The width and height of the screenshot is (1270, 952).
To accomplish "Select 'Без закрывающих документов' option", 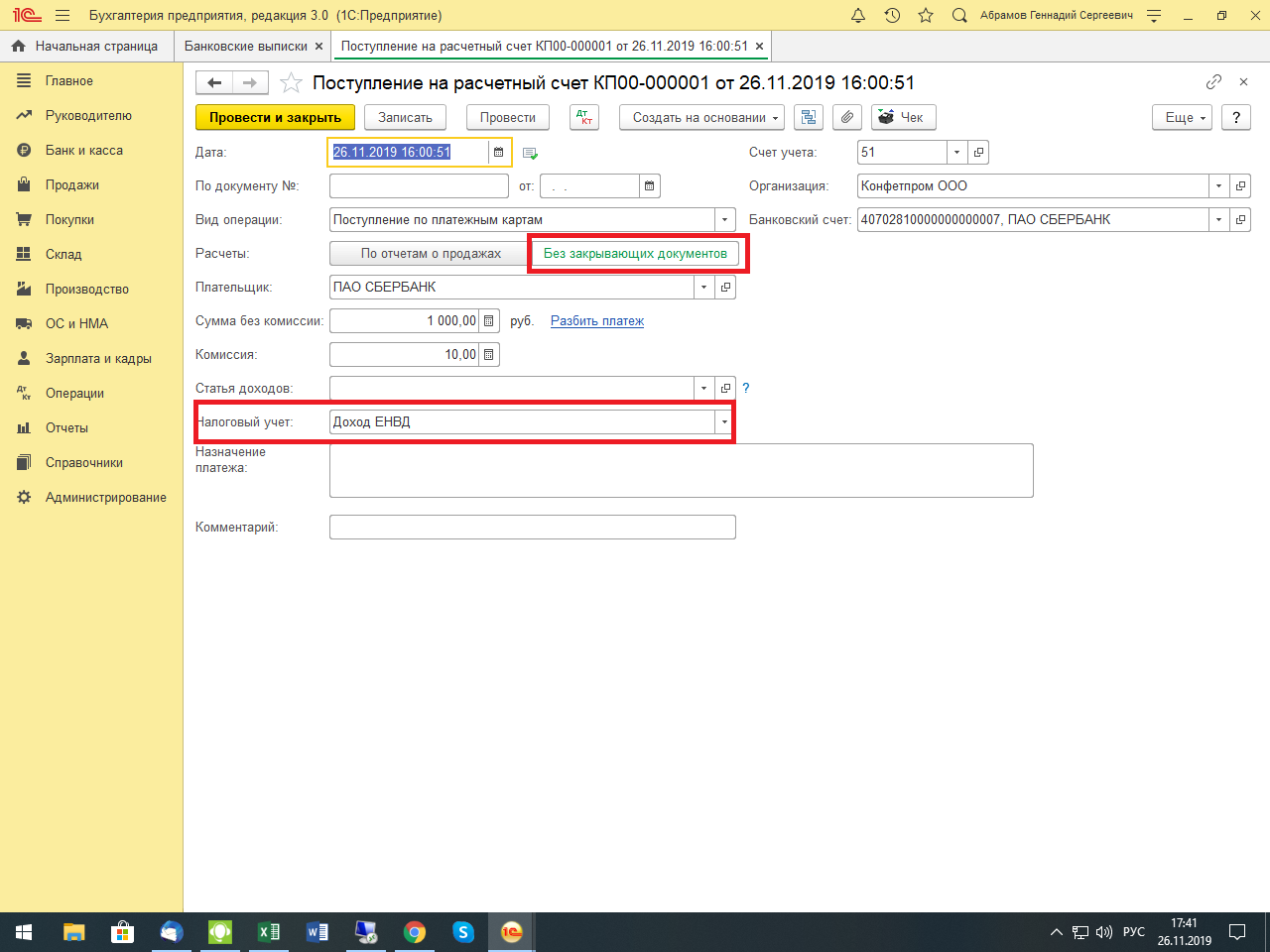I will pyautogui.click(x=635, y=254).
